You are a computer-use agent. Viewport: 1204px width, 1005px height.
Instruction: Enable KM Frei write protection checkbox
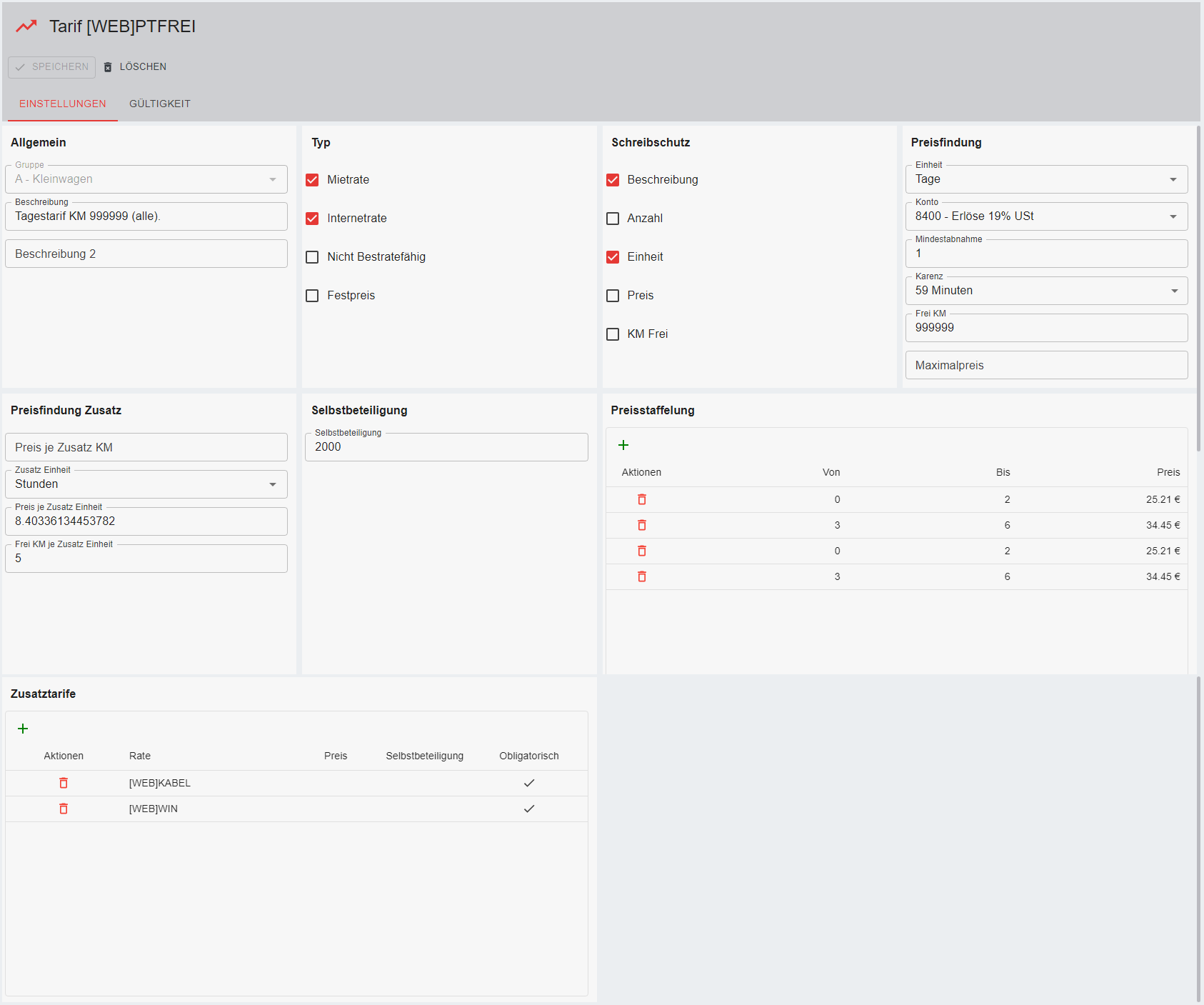[613, 334]
